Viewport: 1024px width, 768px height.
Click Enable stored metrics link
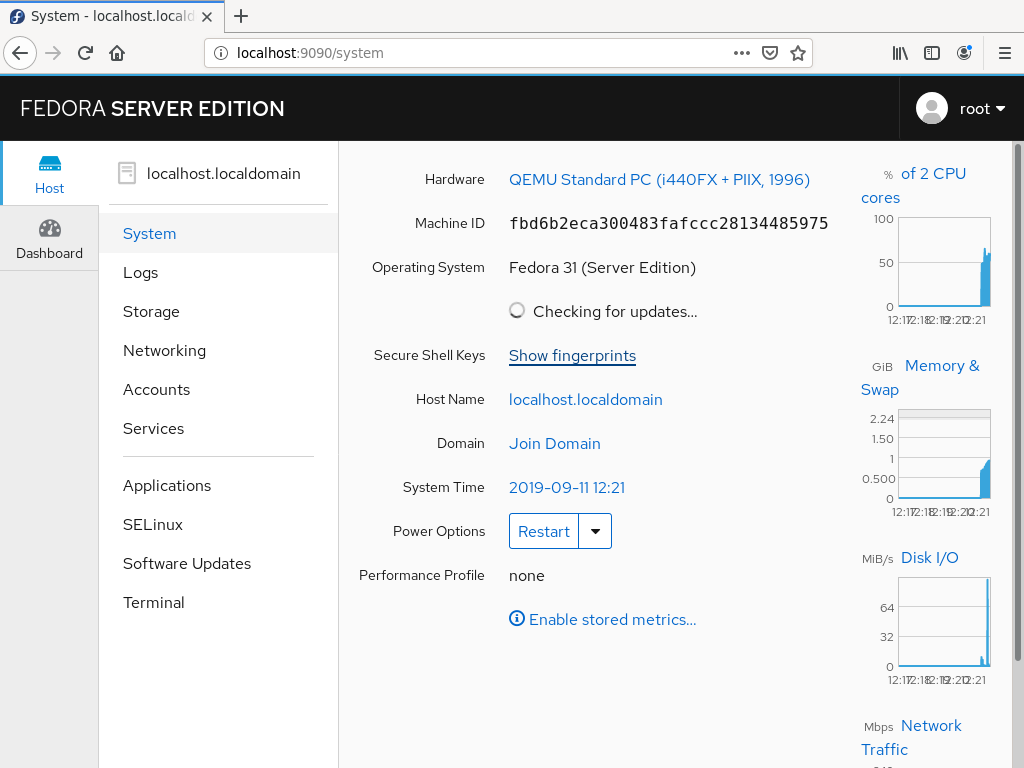(x=612, y=619)
